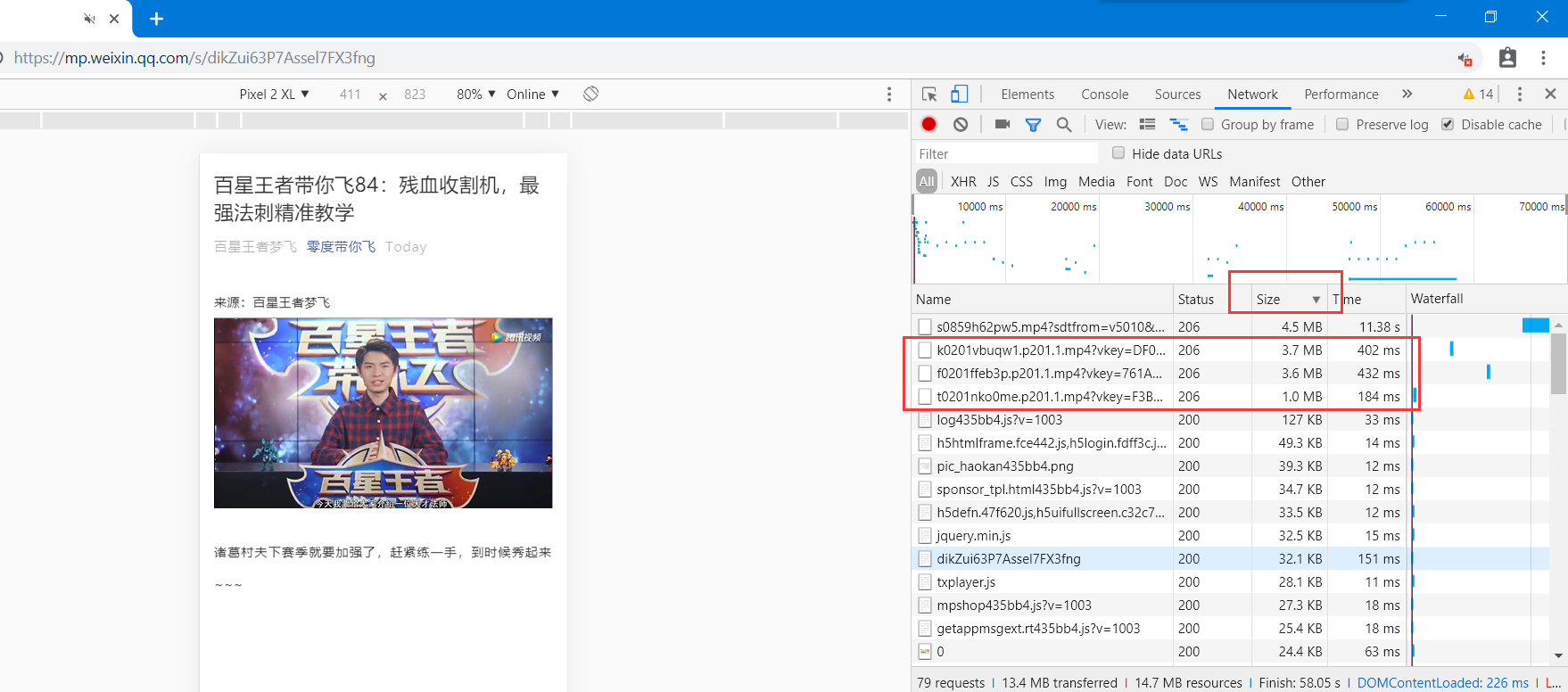Click the warning count showing 14
Image resolution: width=1568 pixels, height=692 pixels.
[1478, 94]
